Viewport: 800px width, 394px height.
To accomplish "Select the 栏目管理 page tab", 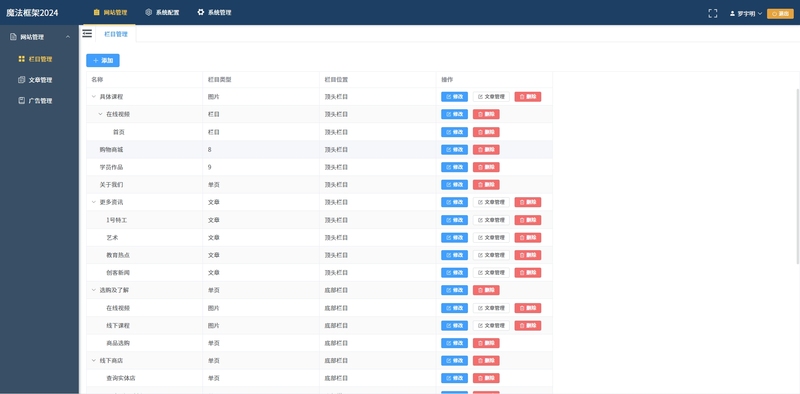I will pos(116,34).
